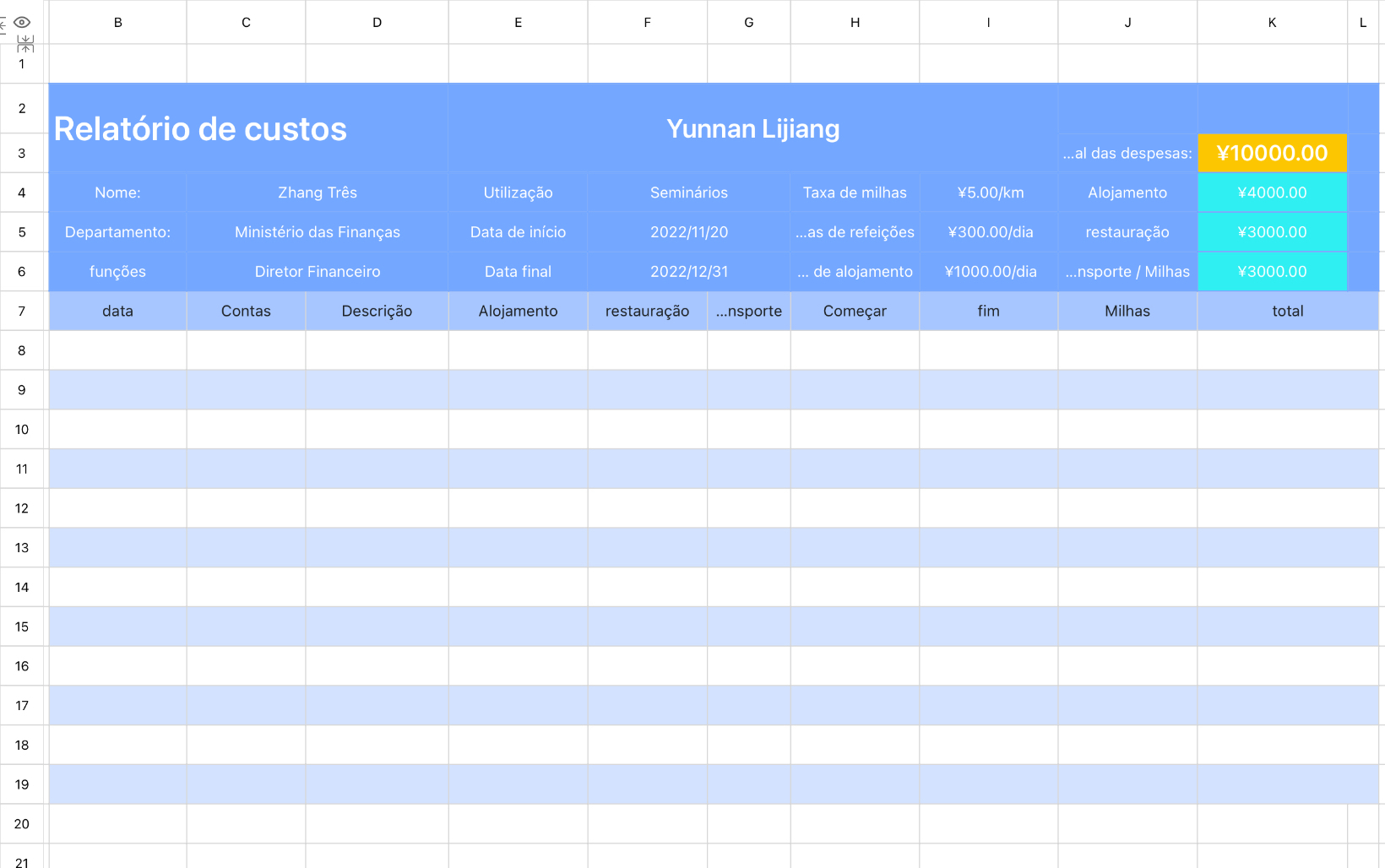Click the 'total' table header

coord(1288,311)
